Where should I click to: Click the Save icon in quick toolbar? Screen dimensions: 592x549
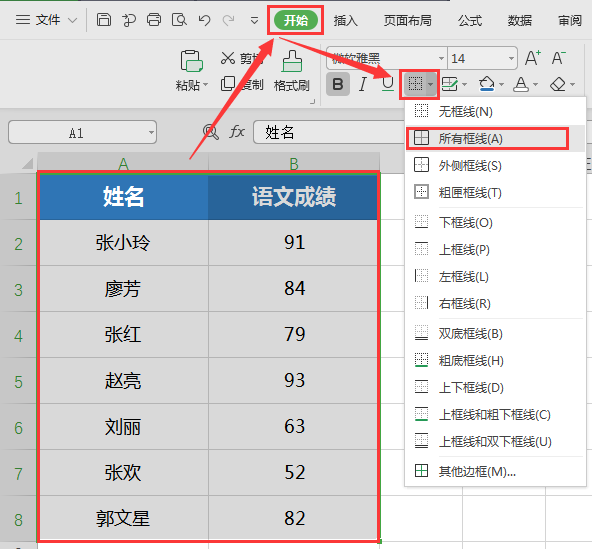pyautogui.click(x=104, y=20)
